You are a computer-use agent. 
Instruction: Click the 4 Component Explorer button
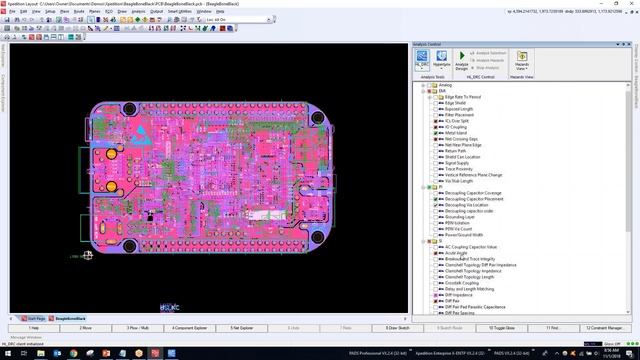[190, 328]
